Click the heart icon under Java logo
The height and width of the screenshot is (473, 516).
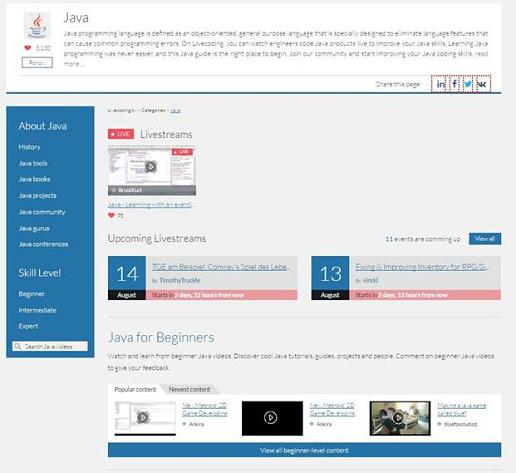pos(28,48)
